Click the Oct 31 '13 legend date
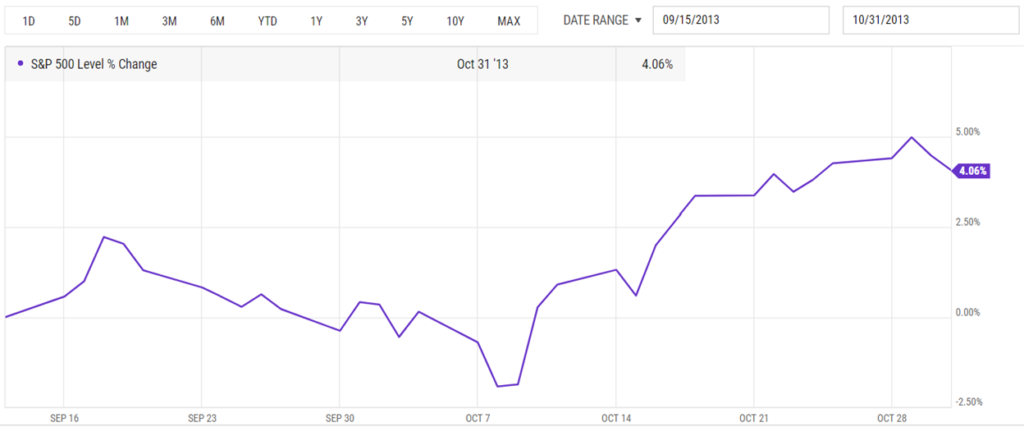The width and height of the screenshot is (1024, 427). [483, 64]
